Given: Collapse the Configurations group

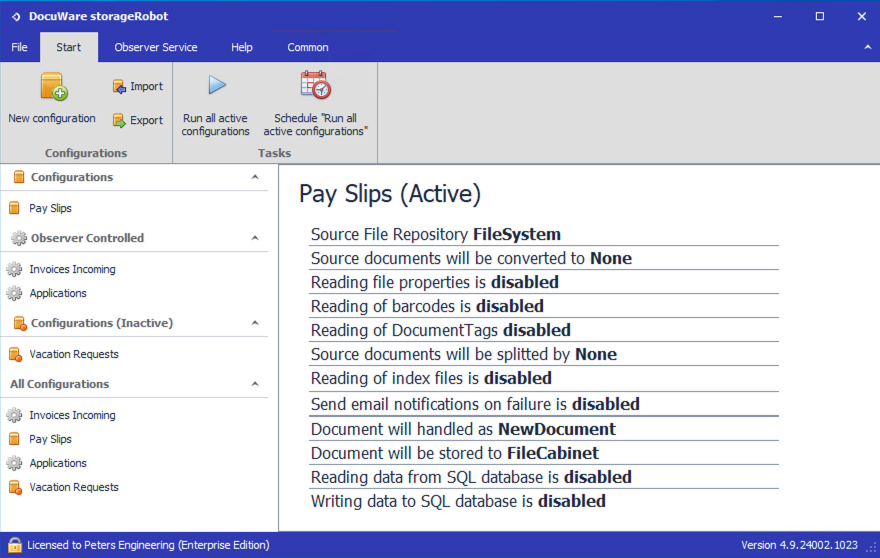Looking at the screenshot, I should click(x=255, y=177).
